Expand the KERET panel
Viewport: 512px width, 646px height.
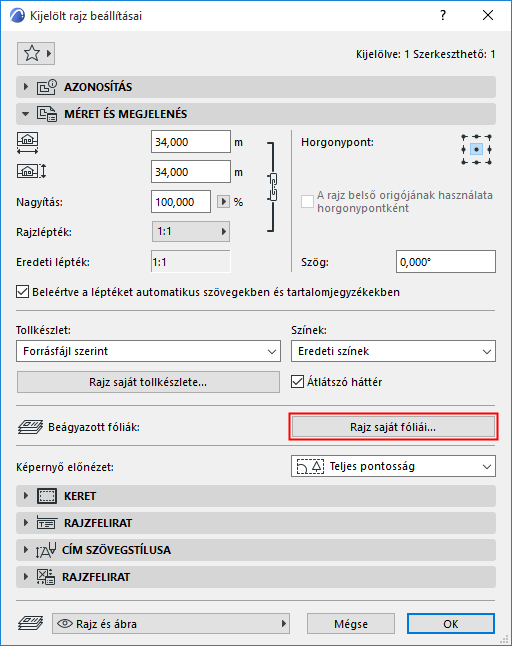click(x=256, y=496)
